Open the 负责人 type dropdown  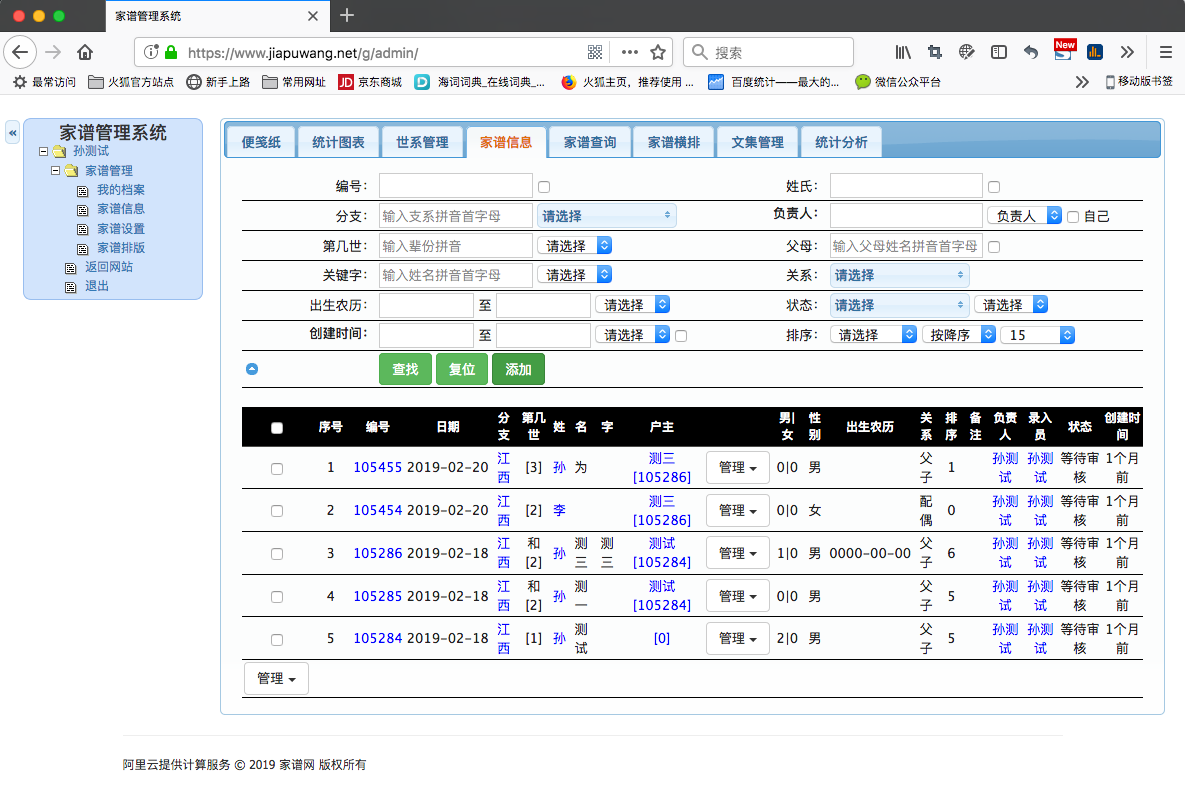click(x=1024, y=216)
